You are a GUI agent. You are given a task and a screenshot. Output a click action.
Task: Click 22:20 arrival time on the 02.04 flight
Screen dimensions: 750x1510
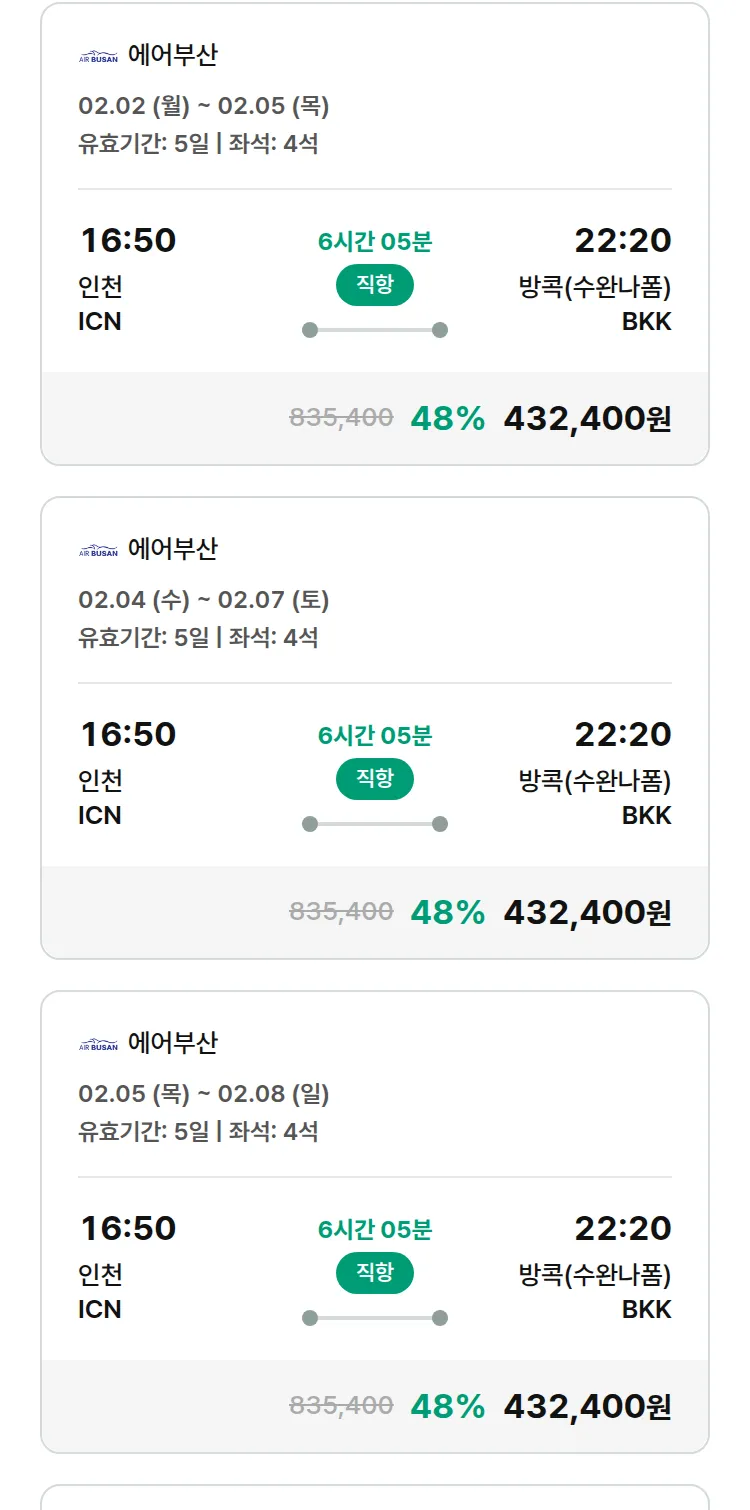click(622, 735)
